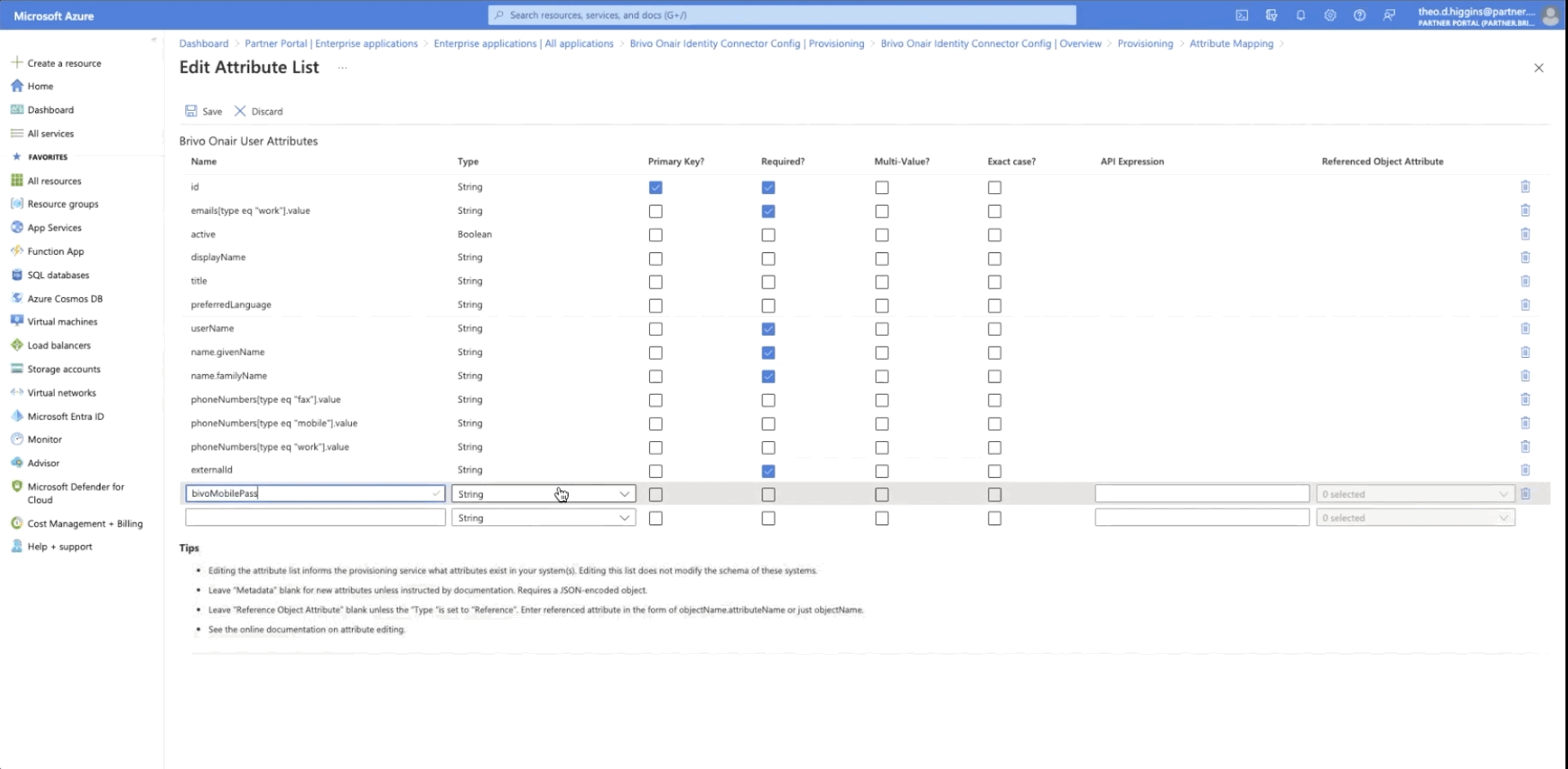Click the Azure search resources box
The height and width of the screenshot is (769, 1568).
781,15
